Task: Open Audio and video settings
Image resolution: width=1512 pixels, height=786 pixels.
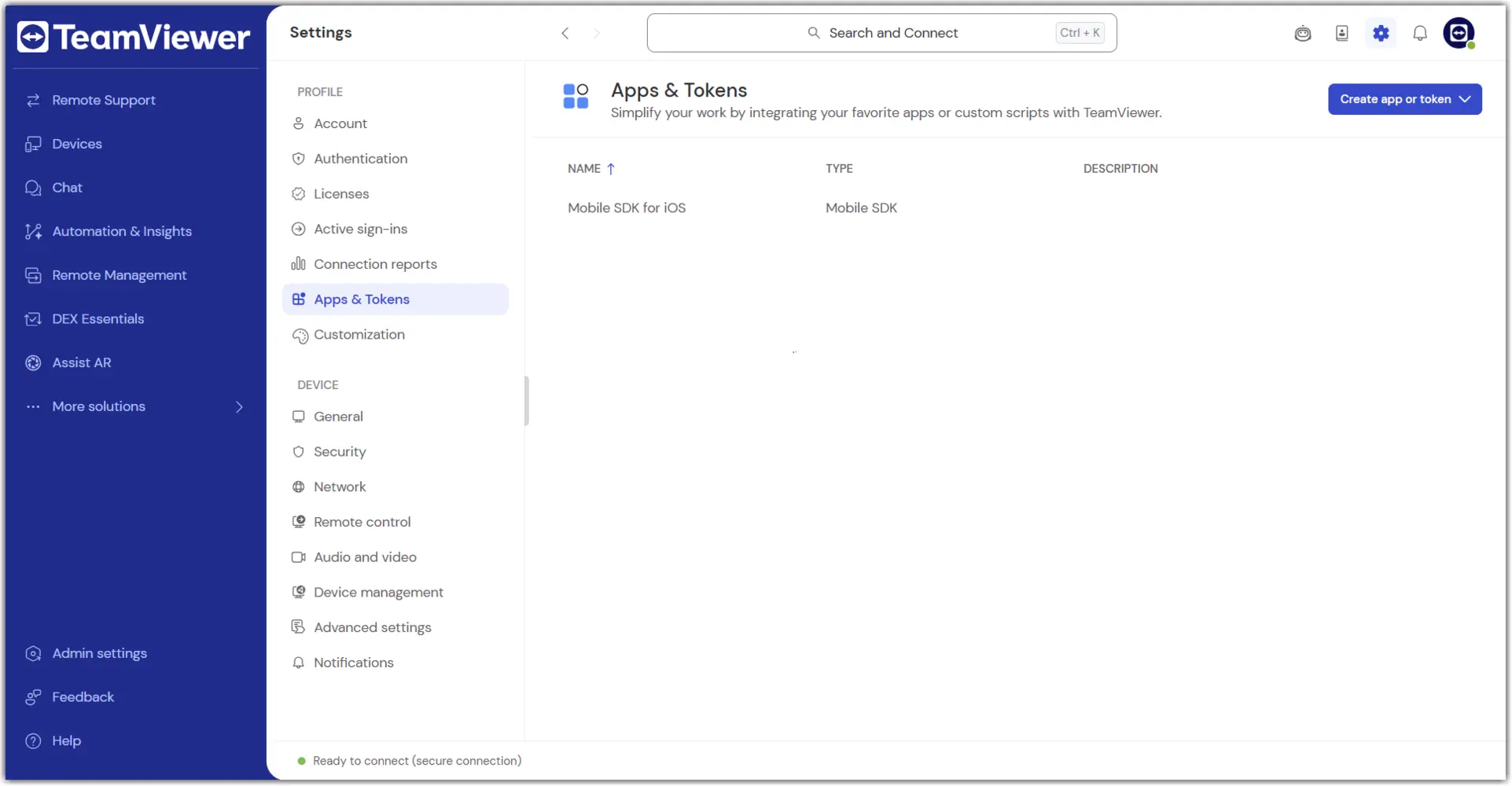Action: pyautogui.click(x=395, y=557)
